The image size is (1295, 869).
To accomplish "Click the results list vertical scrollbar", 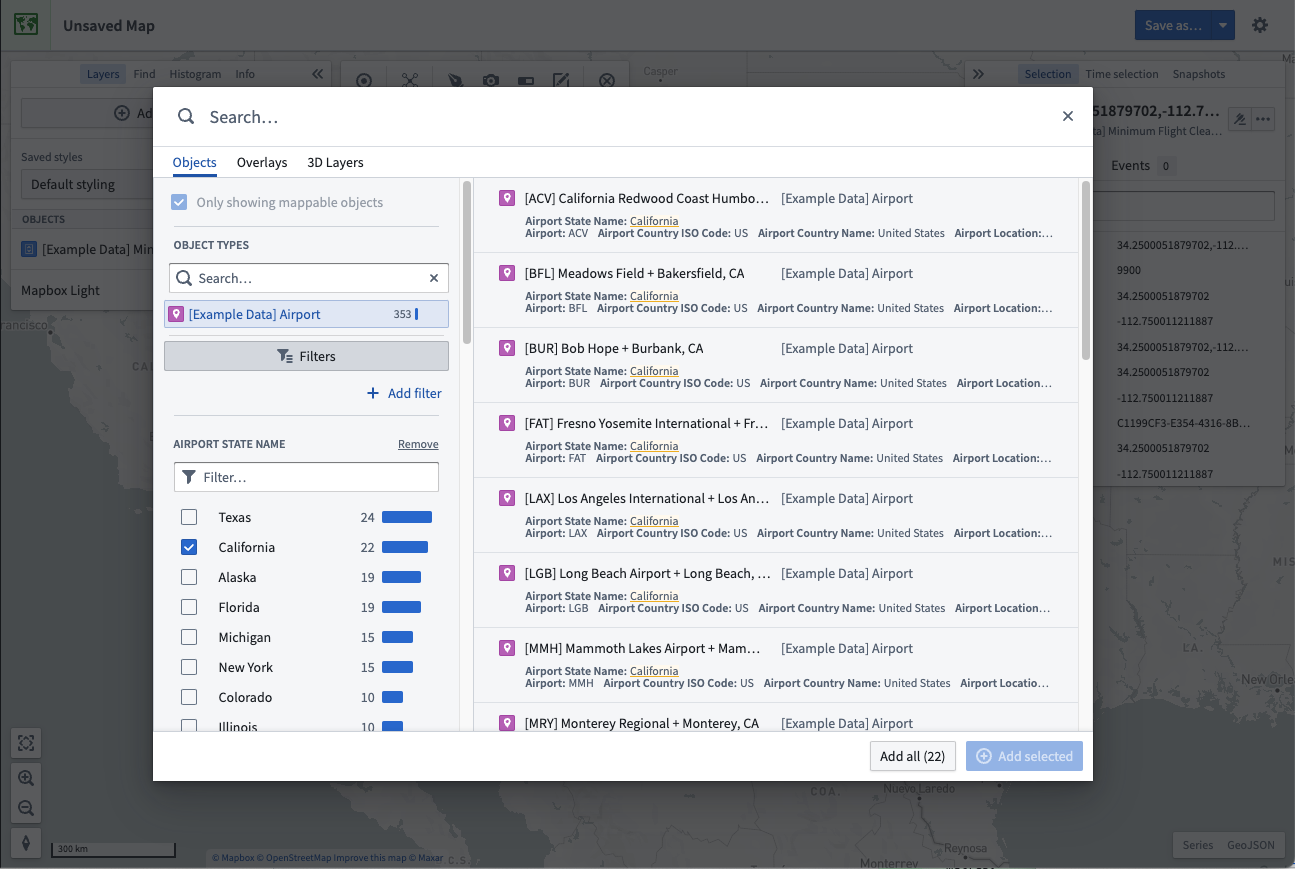I will [x=1085, y=270].
